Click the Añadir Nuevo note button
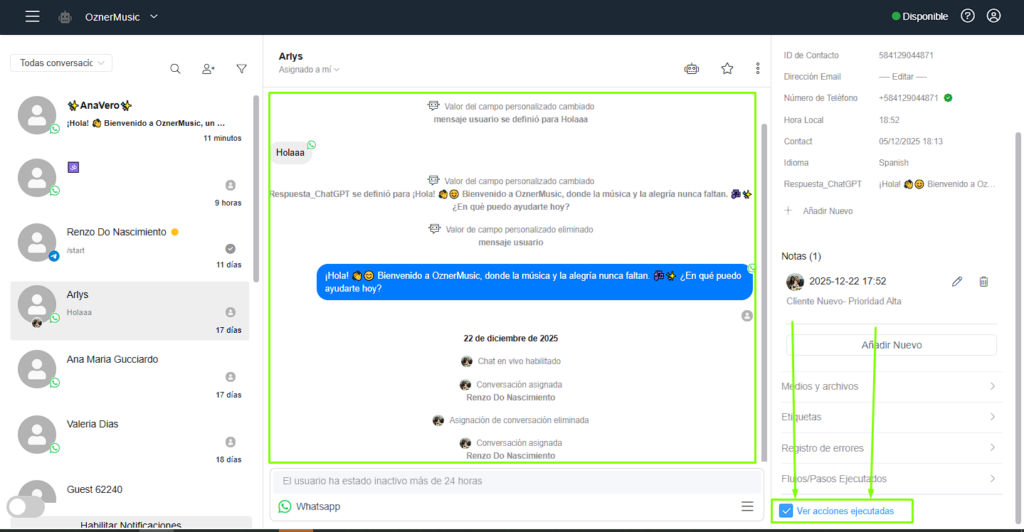This screenshot has height=532, width=1024. coord(891,345)
